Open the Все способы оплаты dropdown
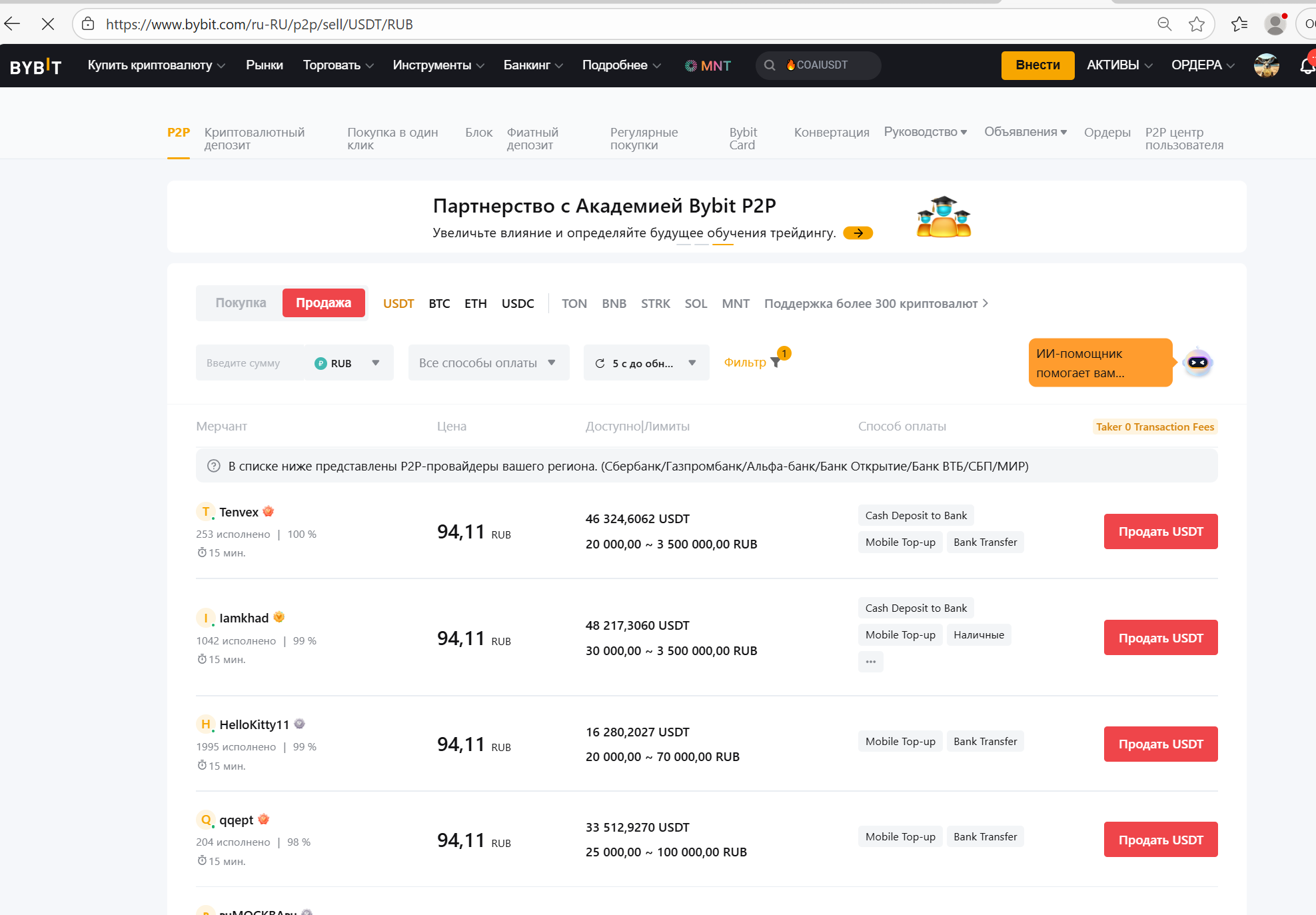The height and width of the screenshot is (915, 1316). (x=488, y=363)
